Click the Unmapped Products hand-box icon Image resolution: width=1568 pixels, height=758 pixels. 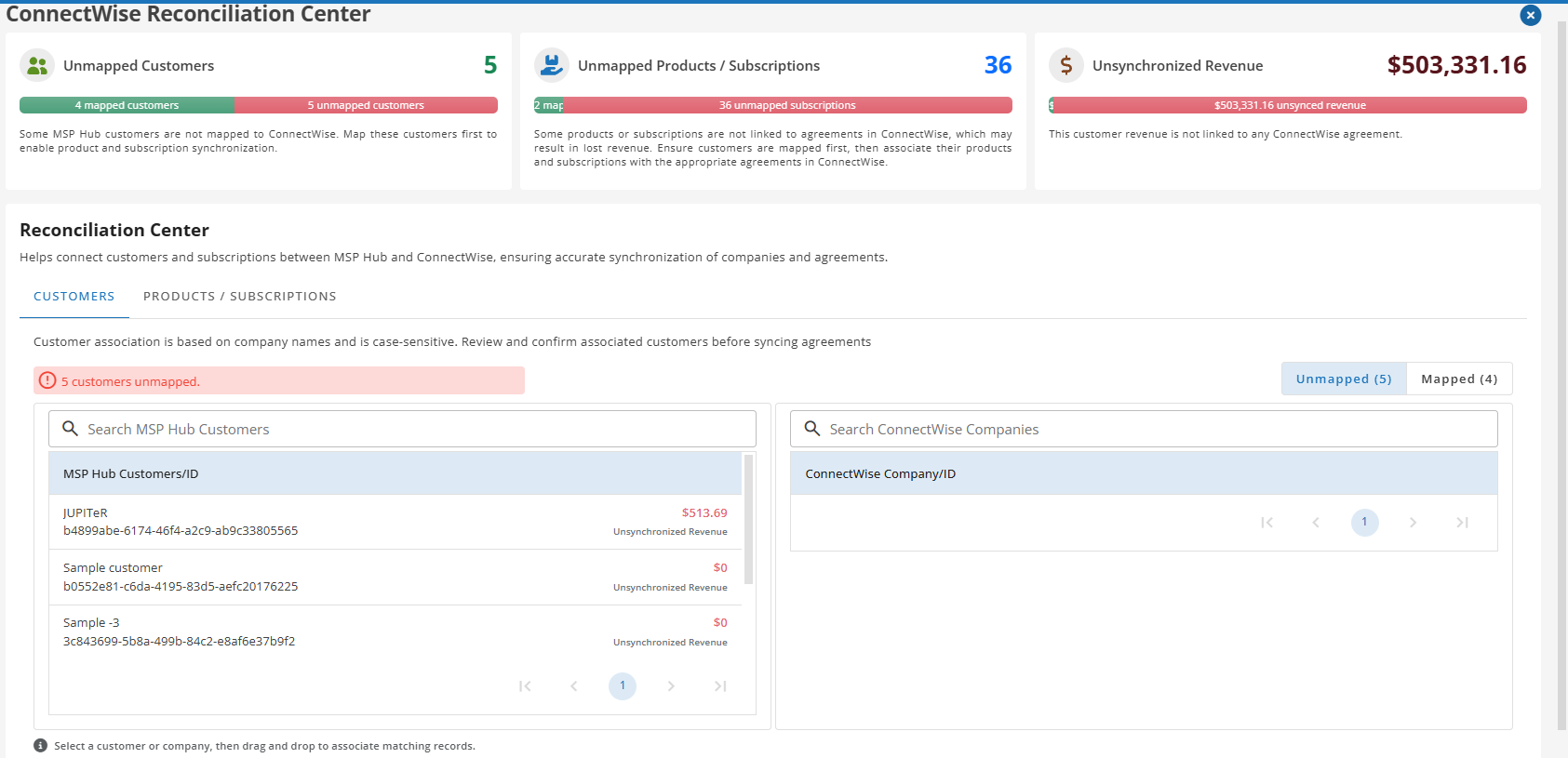coord(552,65)
